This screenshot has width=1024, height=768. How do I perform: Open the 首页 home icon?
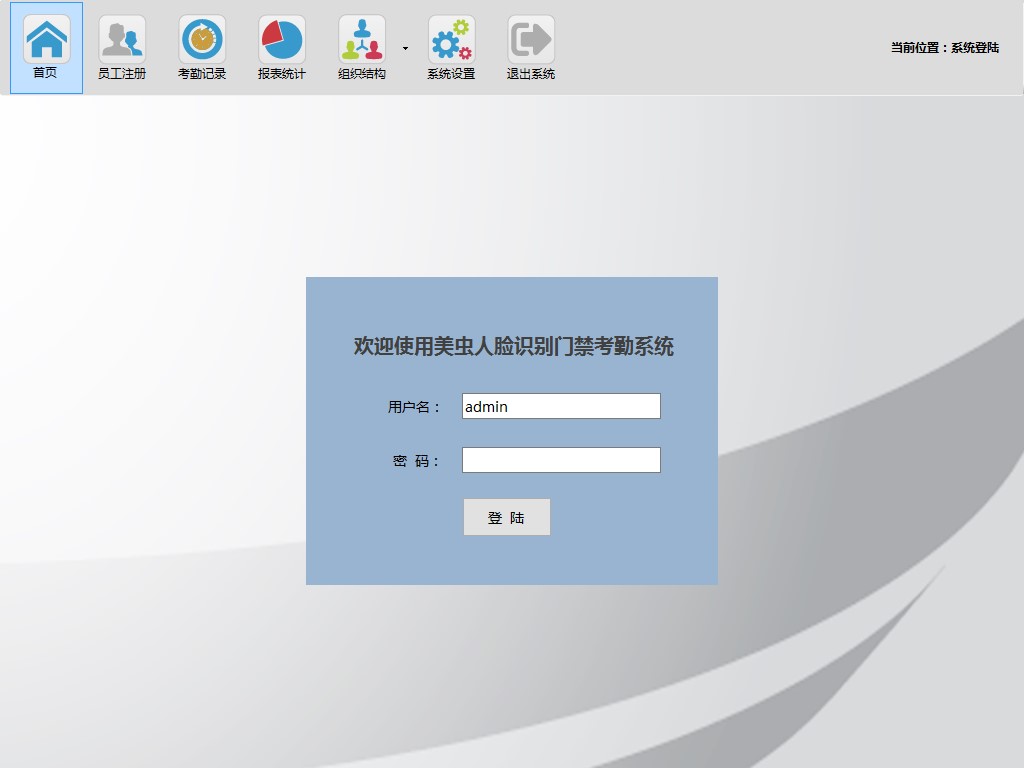[46, 48]
